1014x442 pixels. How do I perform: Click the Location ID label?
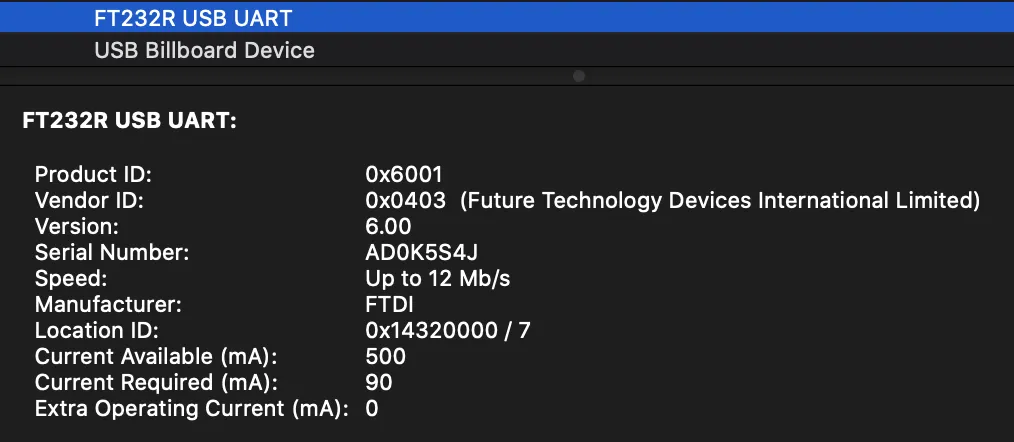(x=97, y=331)
